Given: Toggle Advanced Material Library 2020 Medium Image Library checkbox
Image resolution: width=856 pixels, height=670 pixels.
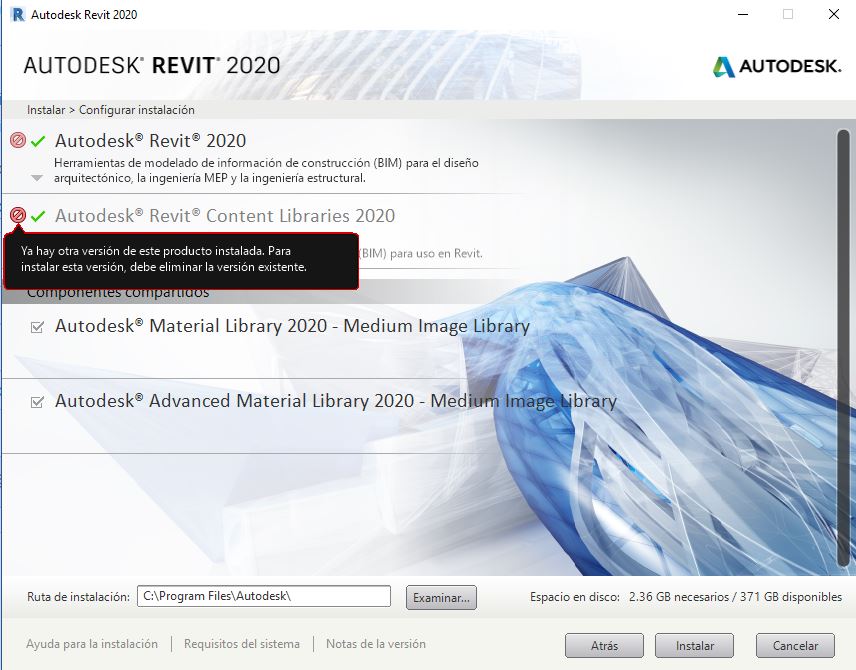Looking at the screenshot, I should 37,402.
